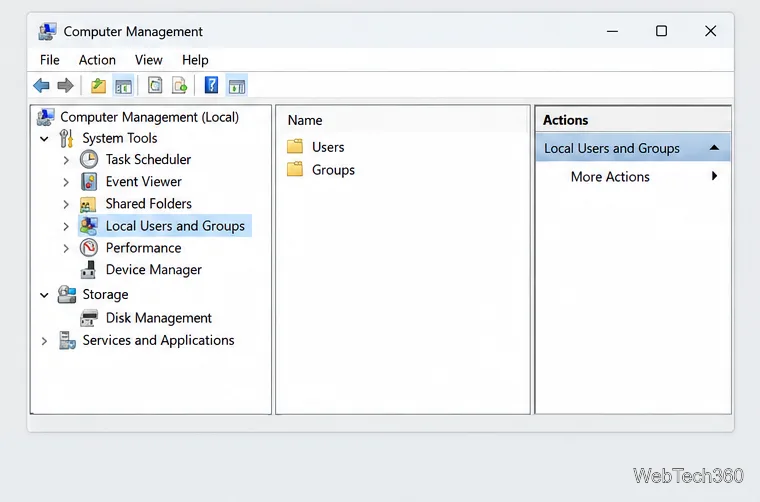The width and height of the screenshot is (760, 502).
Task: Collapse Local Users and Groups actions section arrow
Action: tap(714, 148)
